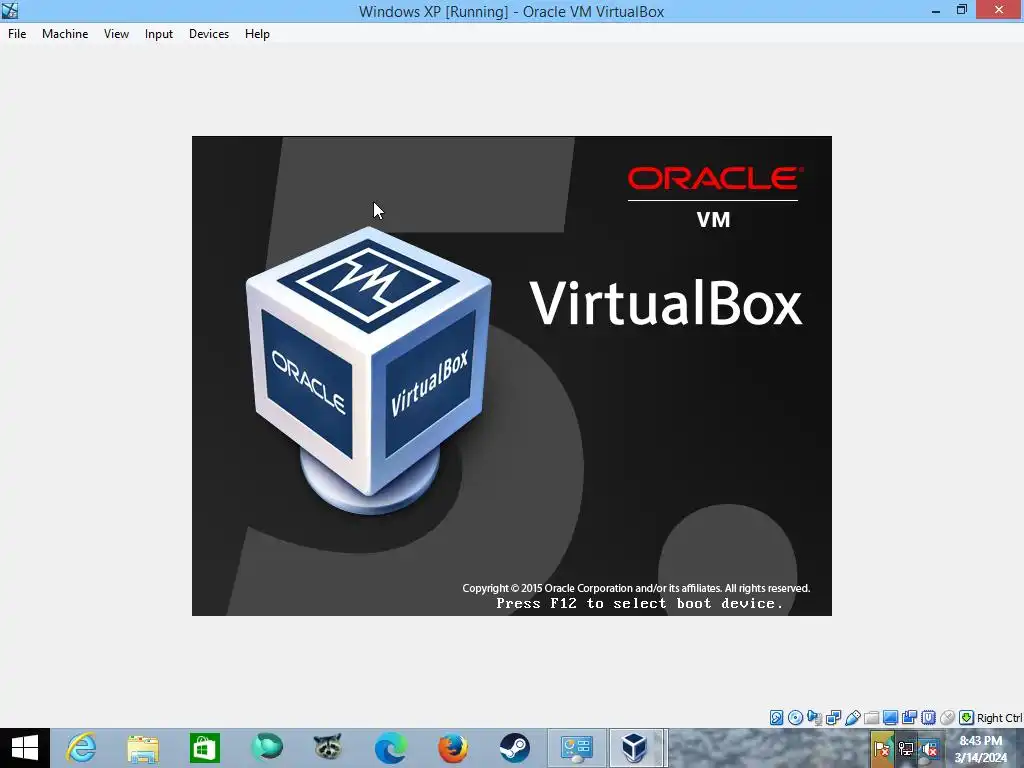Open Steam from the taskbar
This screenshot has height=768, width=1024.
click(x=514, y=748)
